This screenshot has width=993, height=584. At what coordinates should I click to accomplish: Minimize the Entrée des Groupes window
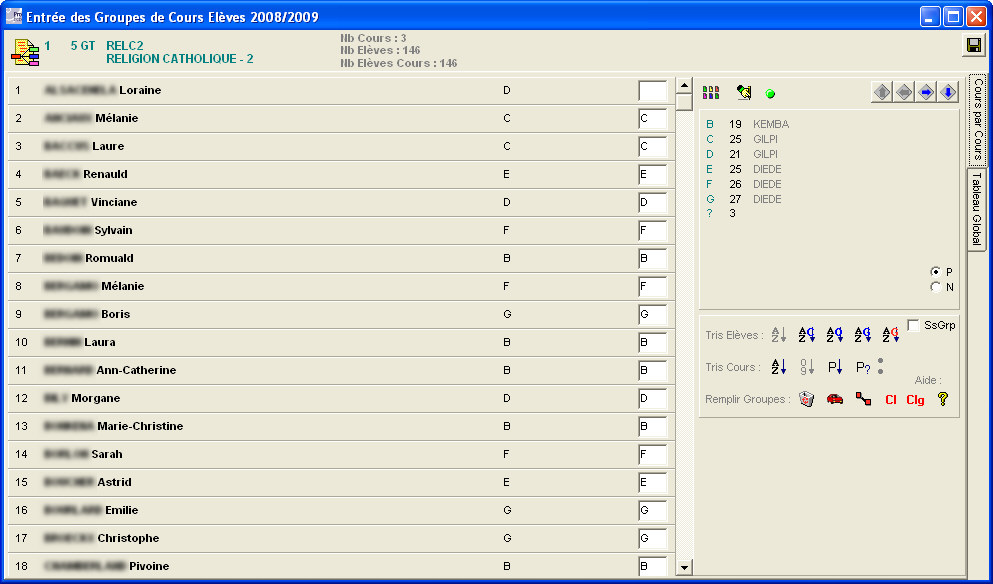pos(930,16)
